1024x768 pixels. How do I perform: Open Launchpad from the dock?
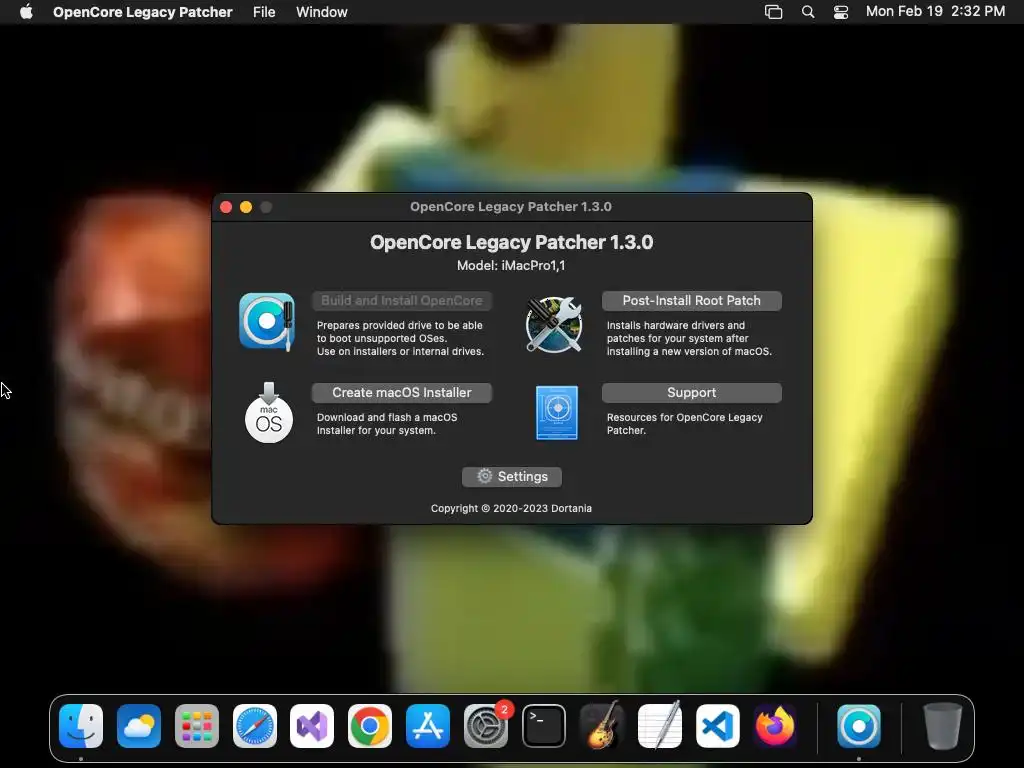tap(197, 726)
